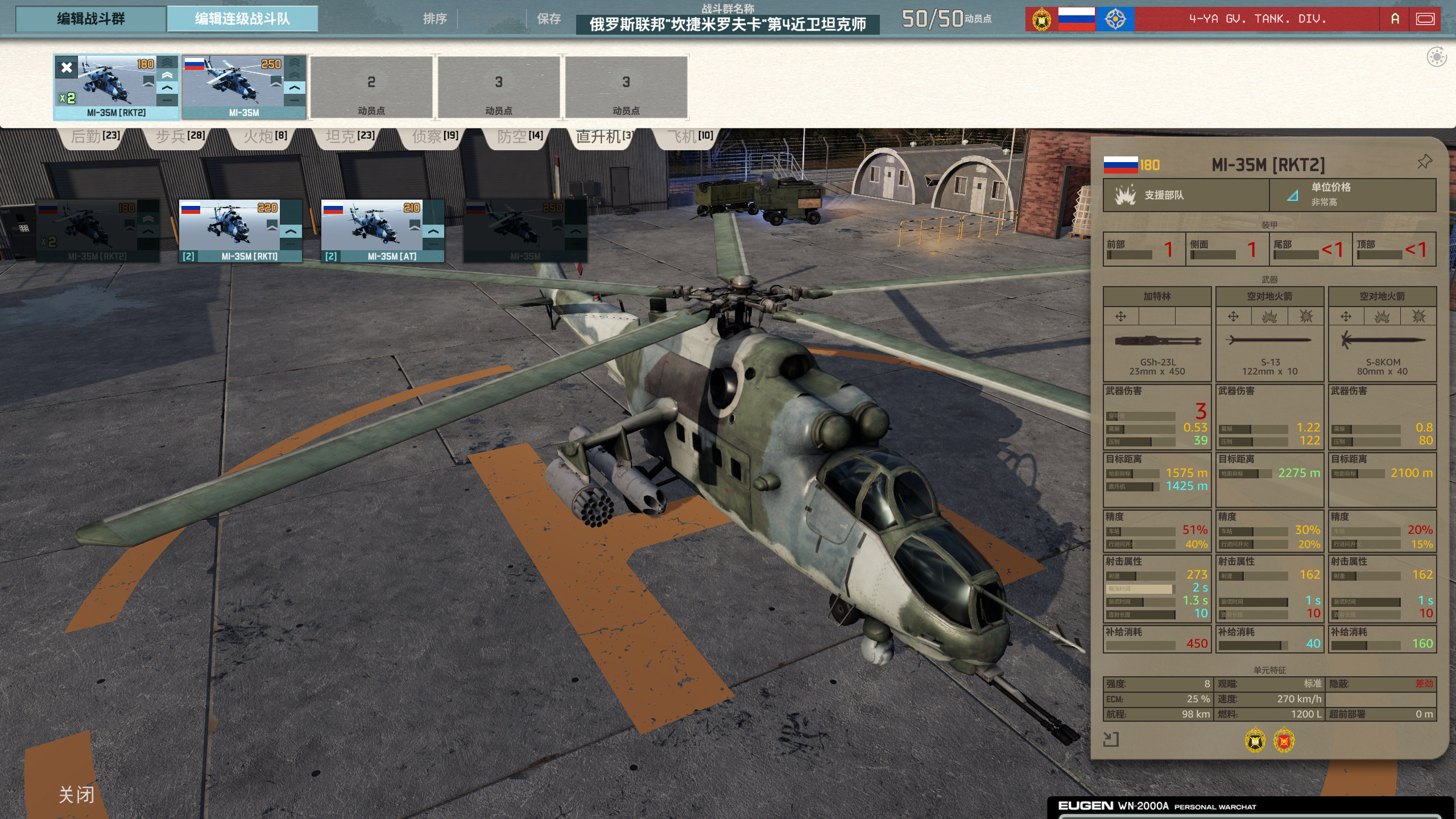Click the red star badge below unit traits

[x=1284, y=741]
